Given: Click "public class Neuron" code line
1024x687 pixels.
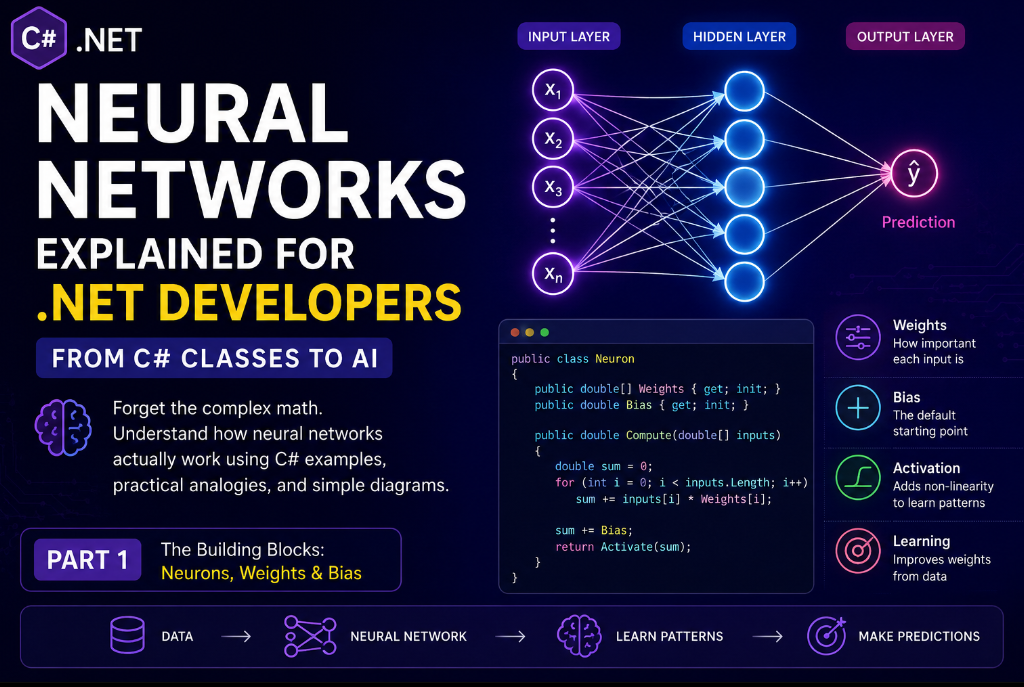Looking at the screenshot, I should [x=573, y=359].
